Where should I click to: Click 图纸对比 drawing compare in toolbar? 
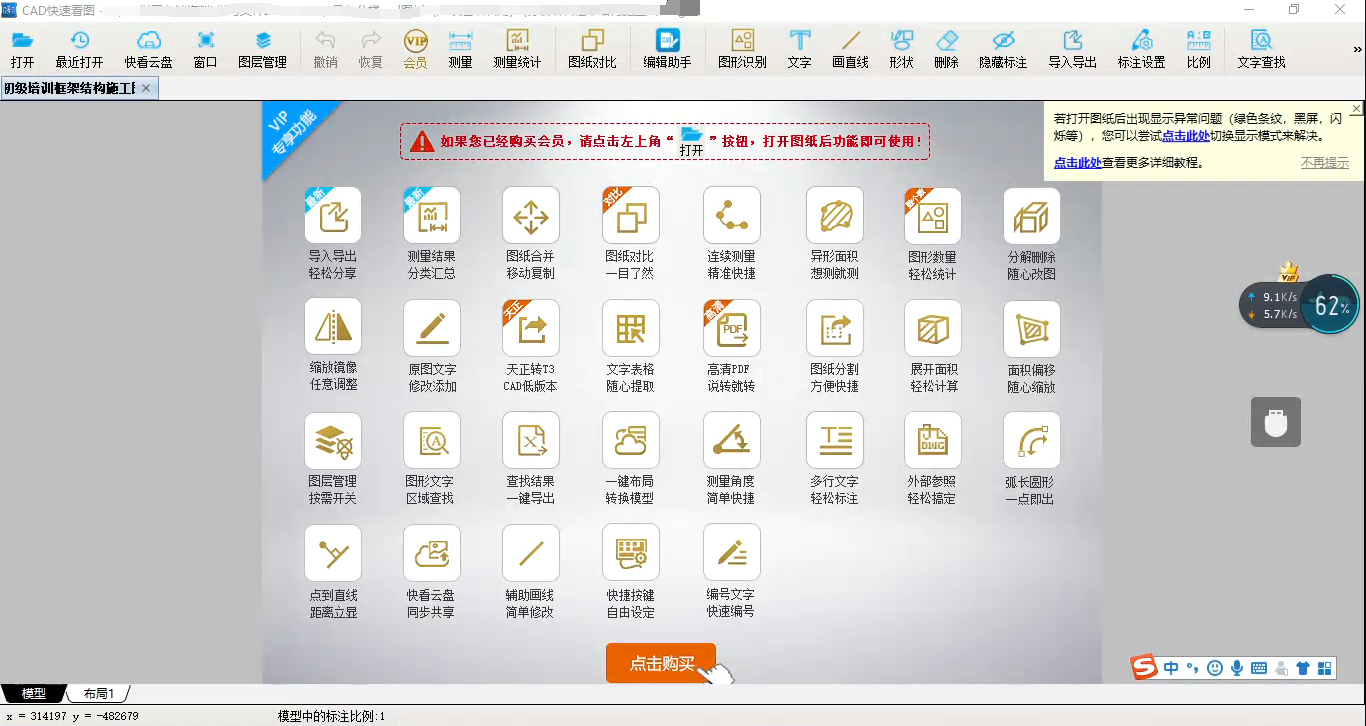pos(593,49)
